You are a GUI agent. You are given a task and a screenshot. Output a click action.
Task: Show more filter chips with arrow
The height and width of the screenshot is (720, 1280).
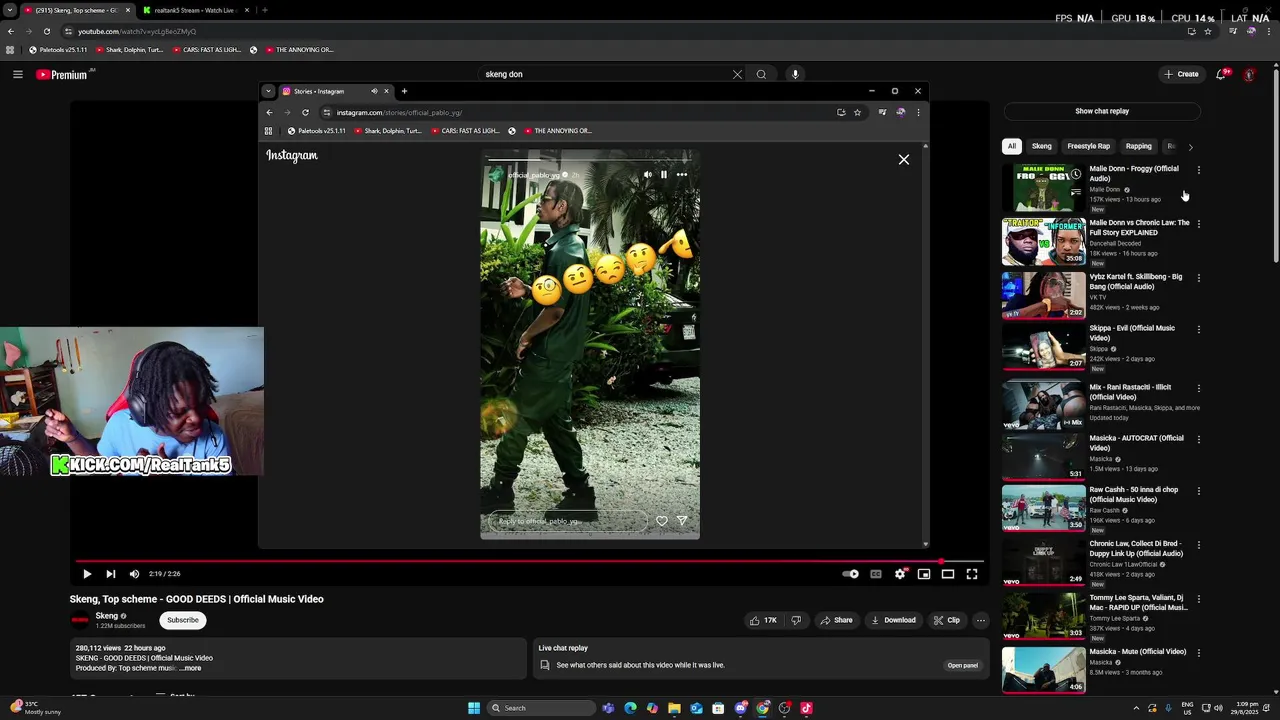(1190, 147)
